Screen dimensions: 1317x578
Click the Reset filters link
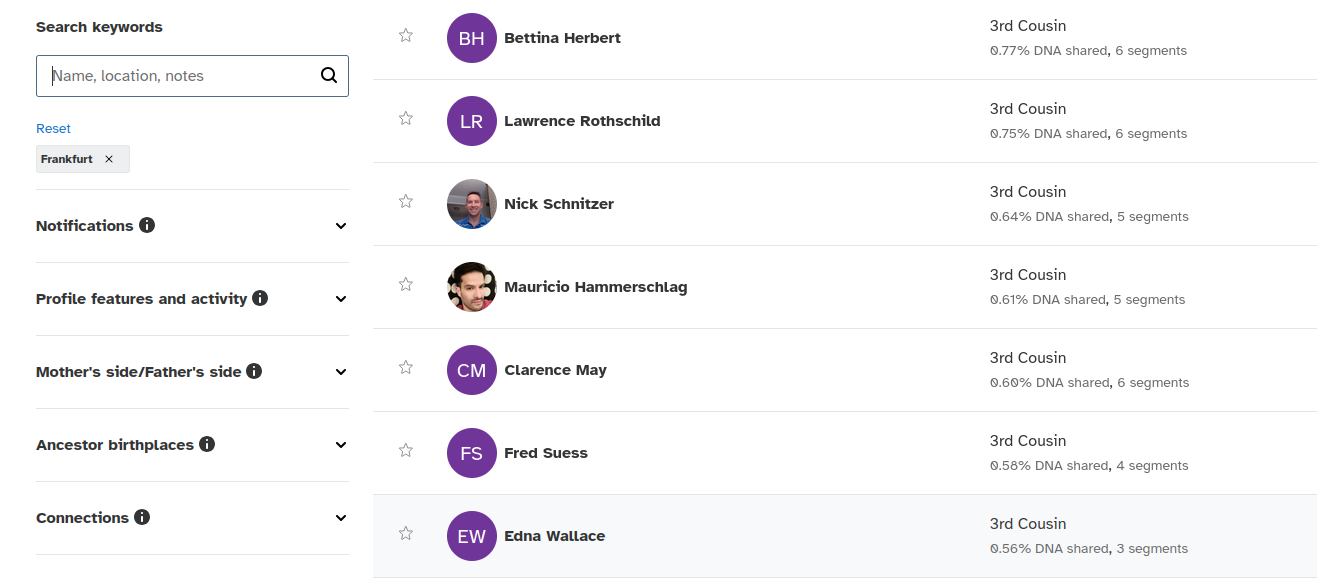(x=53, y=128)
